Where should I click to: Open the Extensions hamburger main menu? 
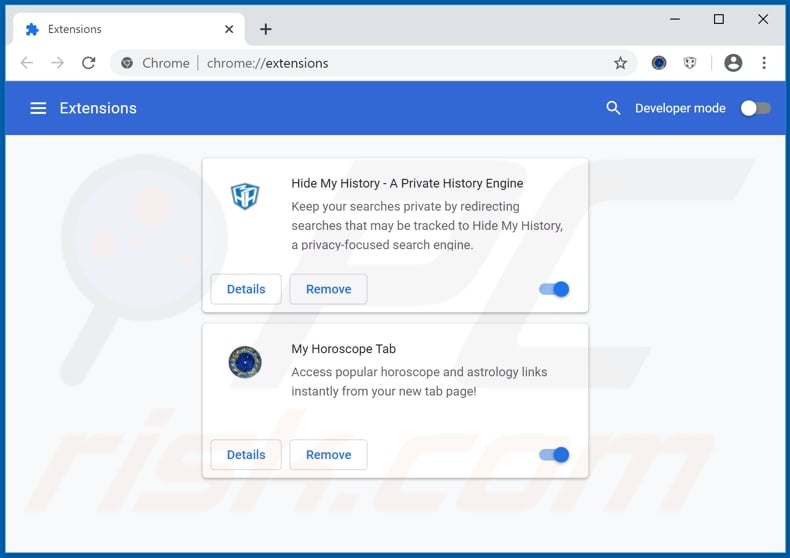(38, 108)
